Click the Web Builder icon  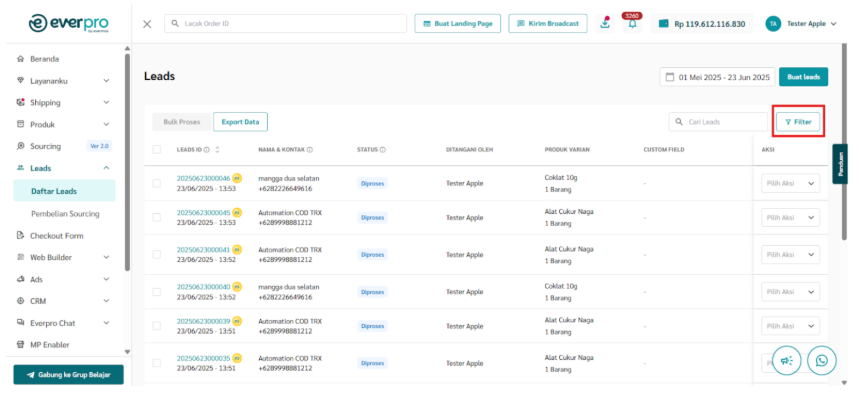(x=21, y=257)
